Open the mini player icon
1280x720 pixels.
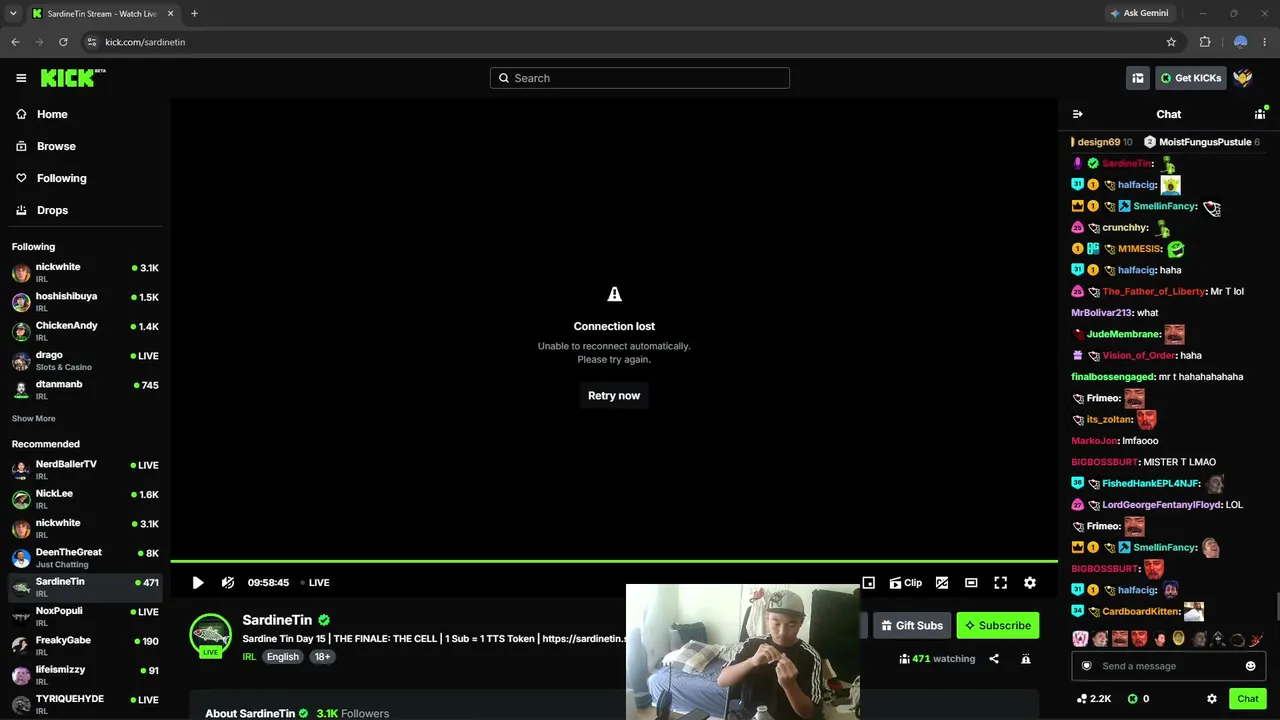(869, 583)
